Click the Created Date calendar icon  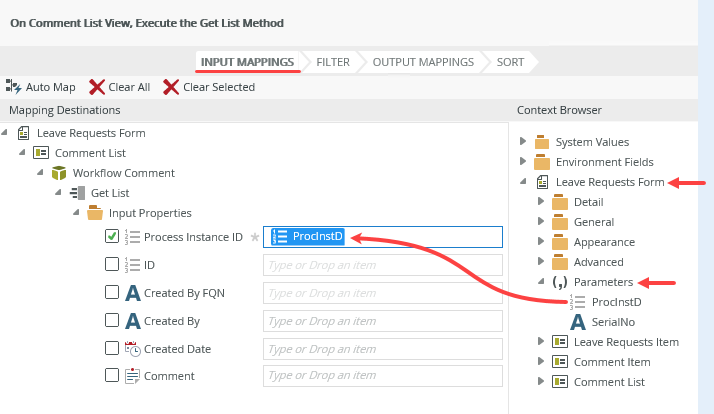tap(132, 349)
